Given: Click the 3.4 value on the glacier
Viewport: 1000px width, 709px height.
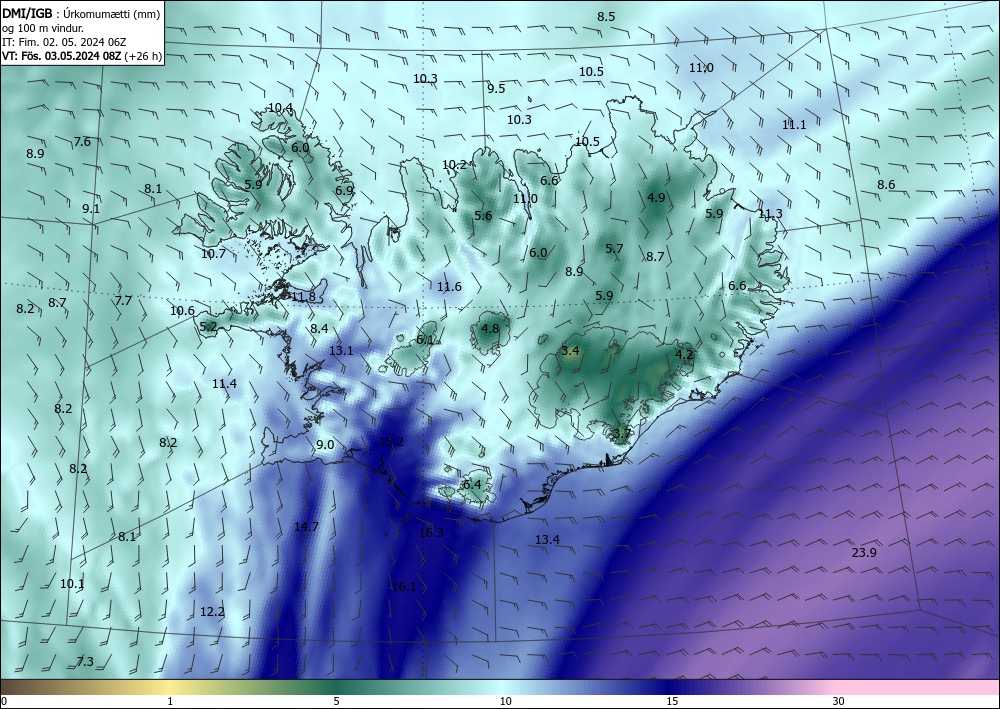Looking at the screenshot, I should (x=570, y=351).
